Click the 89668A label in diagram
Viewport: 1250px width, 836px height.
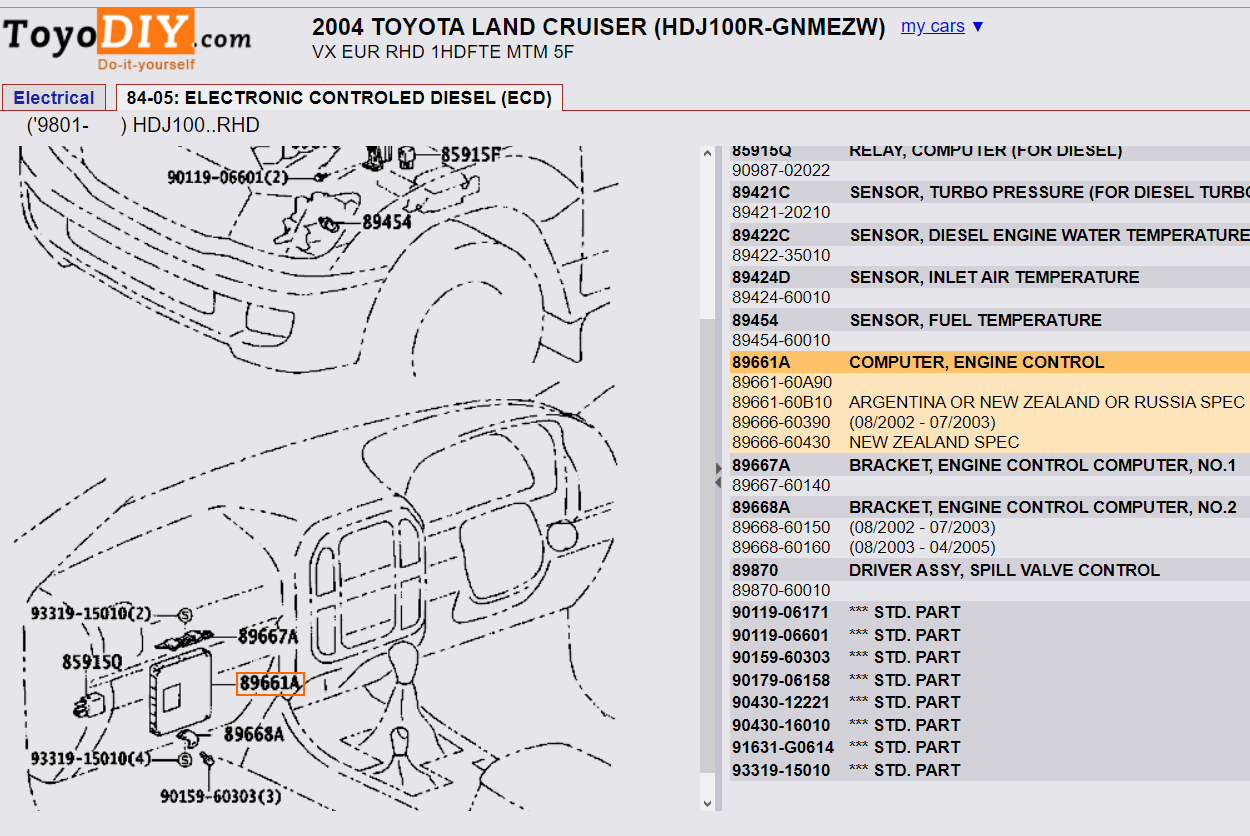[x=254, y=735]
